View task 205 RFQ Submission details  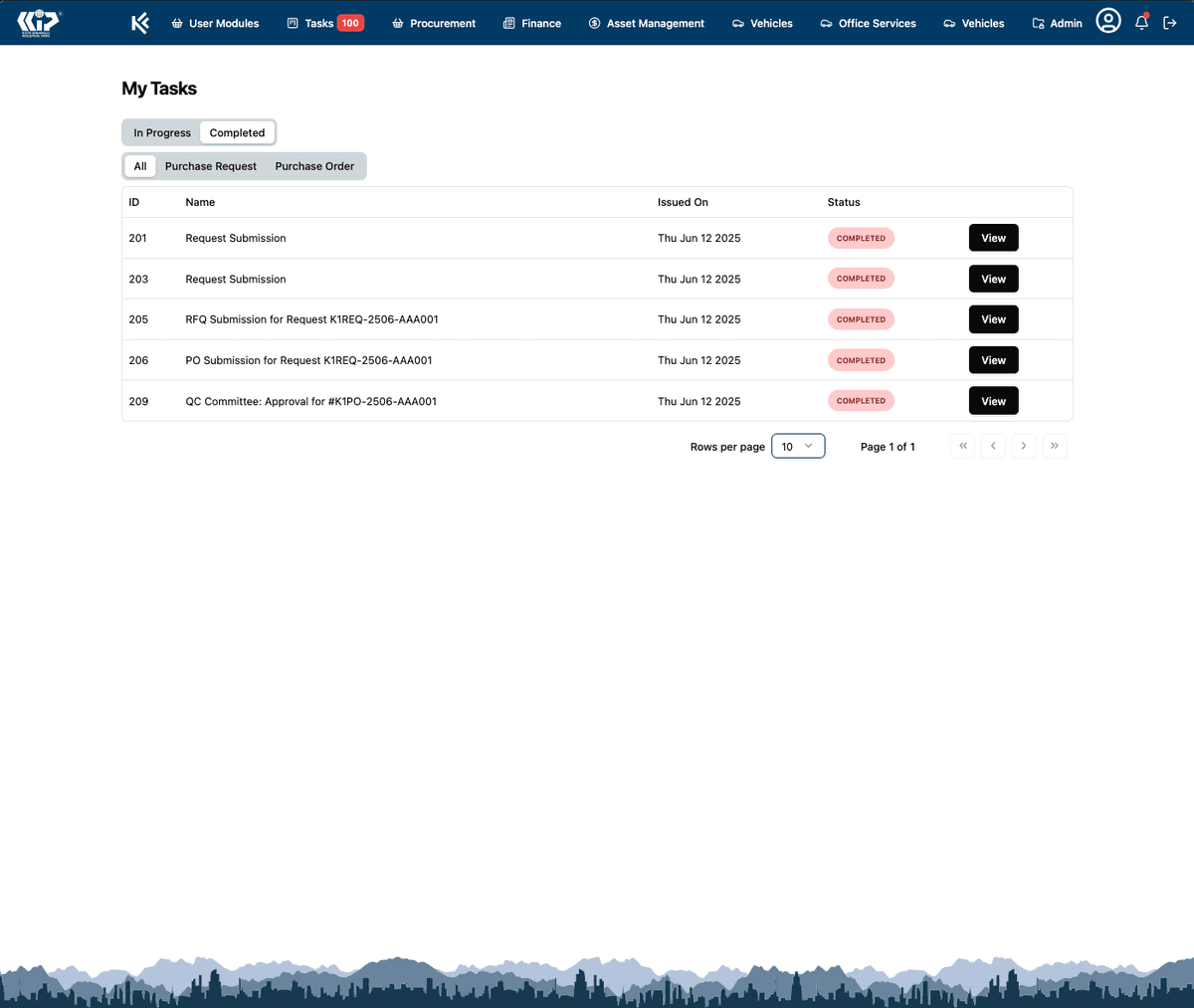pos(993,318)
